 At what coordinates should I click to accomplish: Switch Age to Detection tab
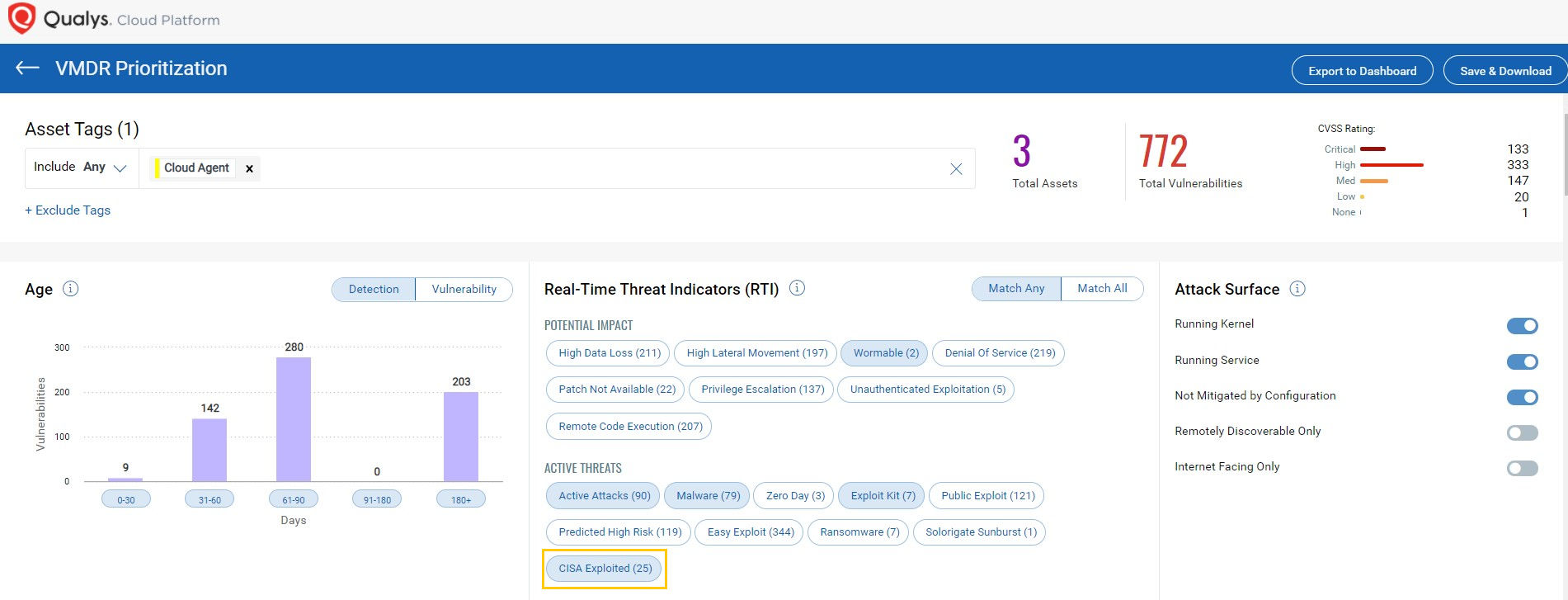(374, 289)
